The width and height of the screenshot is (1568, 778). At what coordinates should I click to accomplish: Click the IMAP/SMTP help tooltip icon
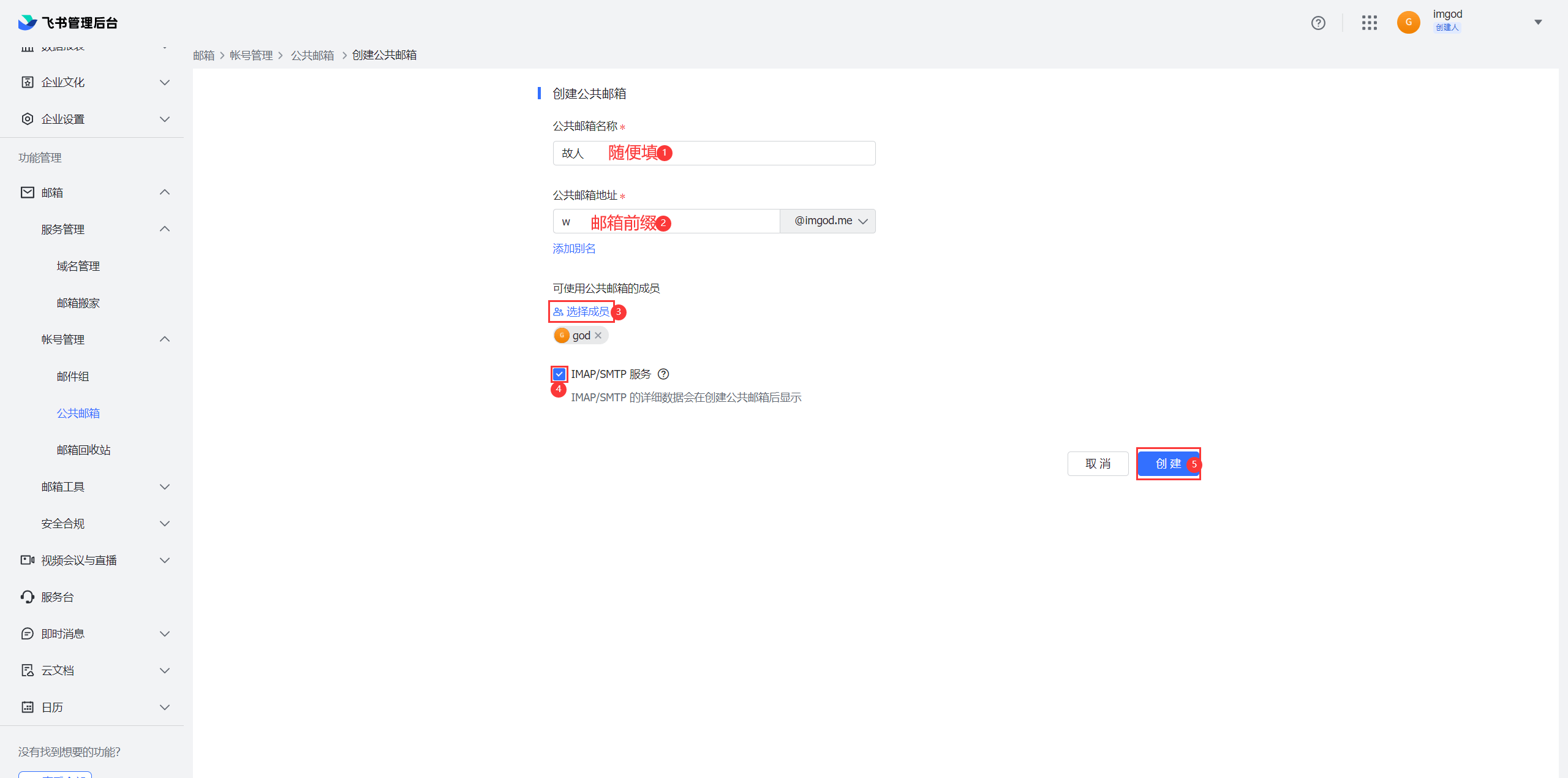point(663,374)
